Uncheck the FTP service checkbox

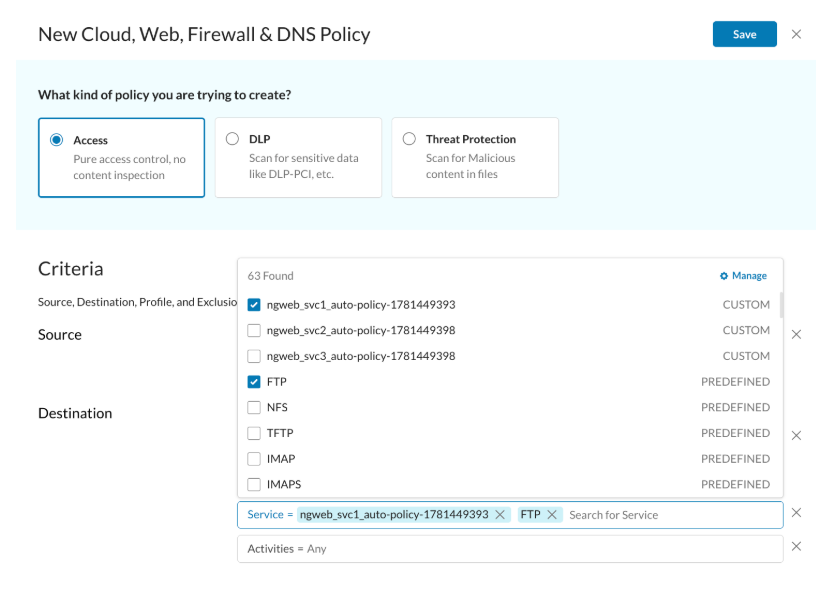click(254, 382)
